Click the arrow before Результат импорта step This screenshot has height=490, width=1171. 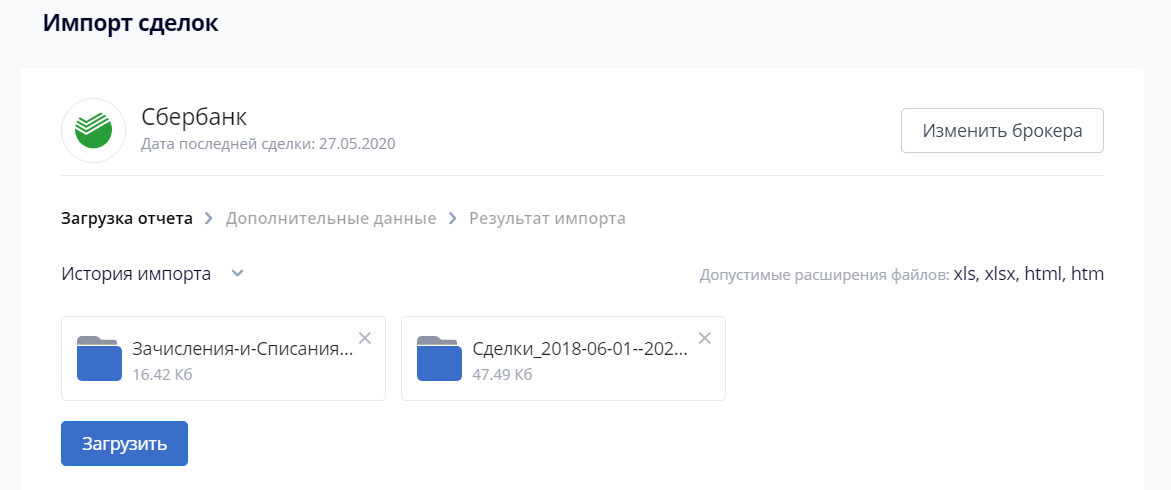tap(452, 218)
